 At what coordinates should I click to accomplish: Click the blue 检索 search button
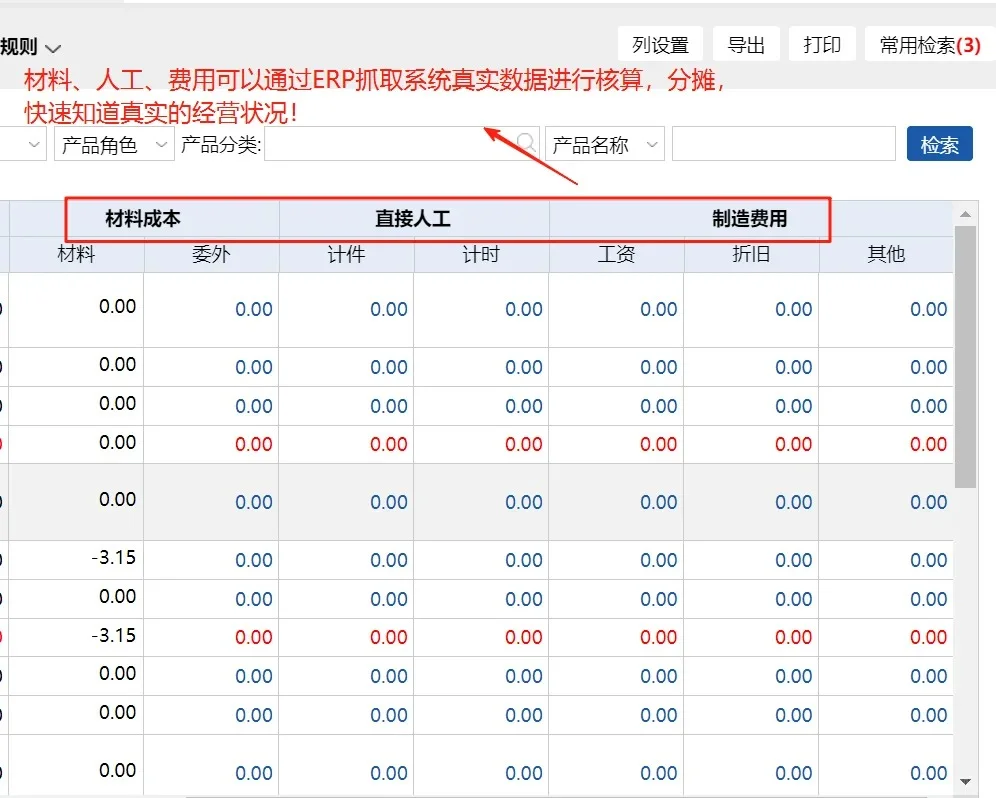[939, 143]
